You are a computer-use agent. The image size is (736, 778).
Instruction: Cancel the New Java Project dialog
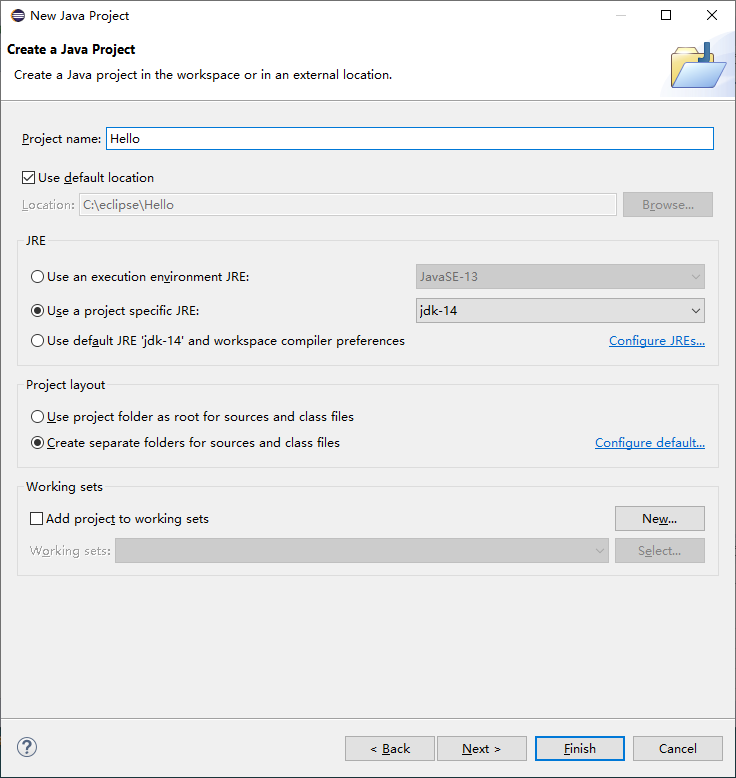677,748
